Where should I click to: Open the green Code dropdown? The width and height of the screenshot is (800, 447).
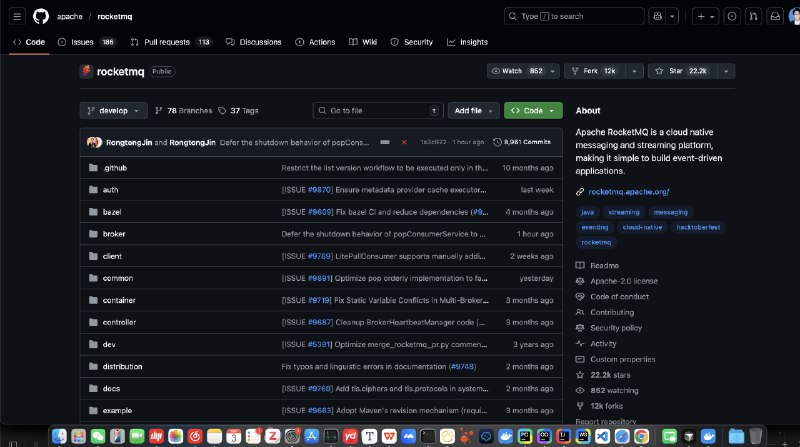[x=533, y=111]
